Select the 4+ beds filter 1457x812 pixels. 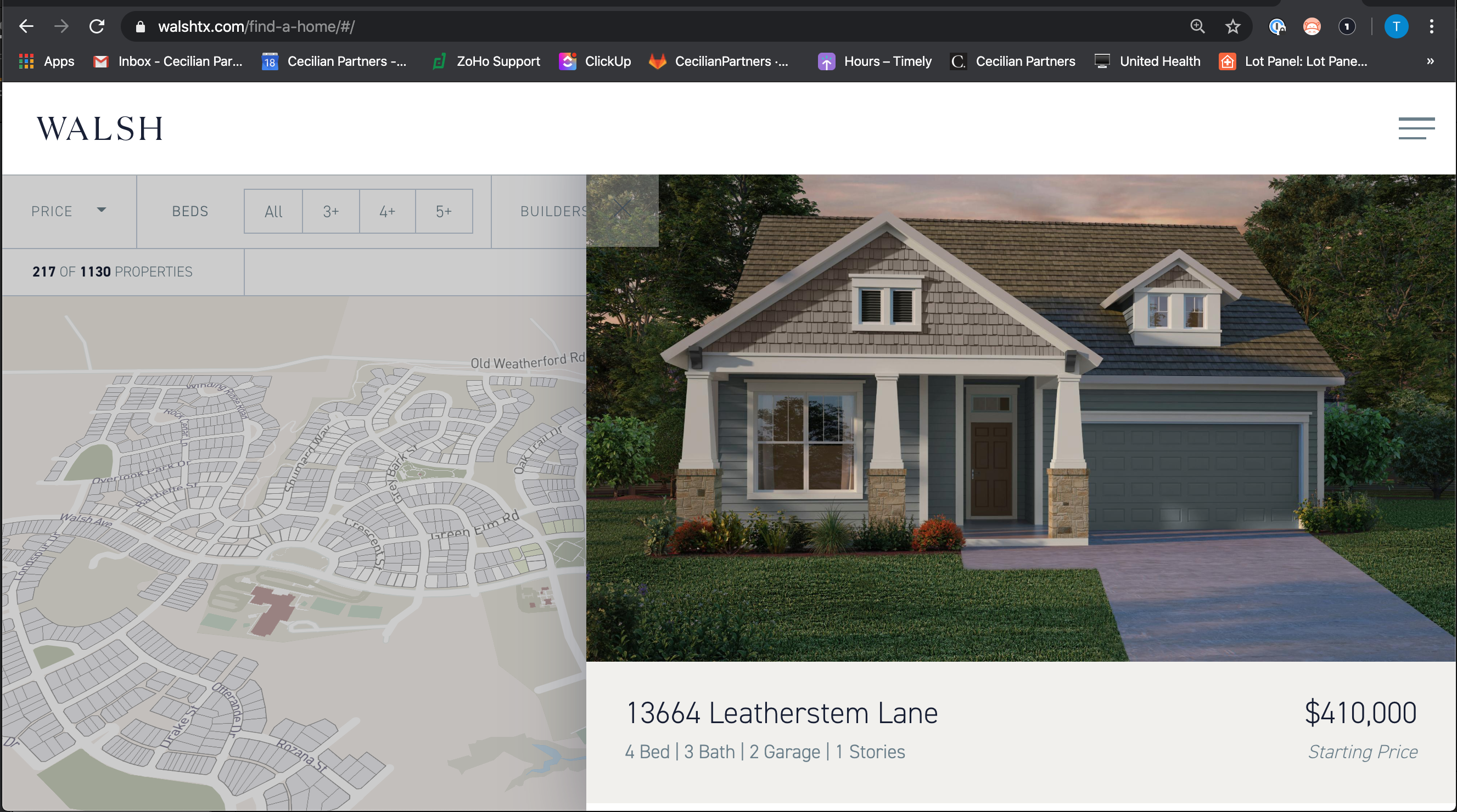tap(388, 211)
